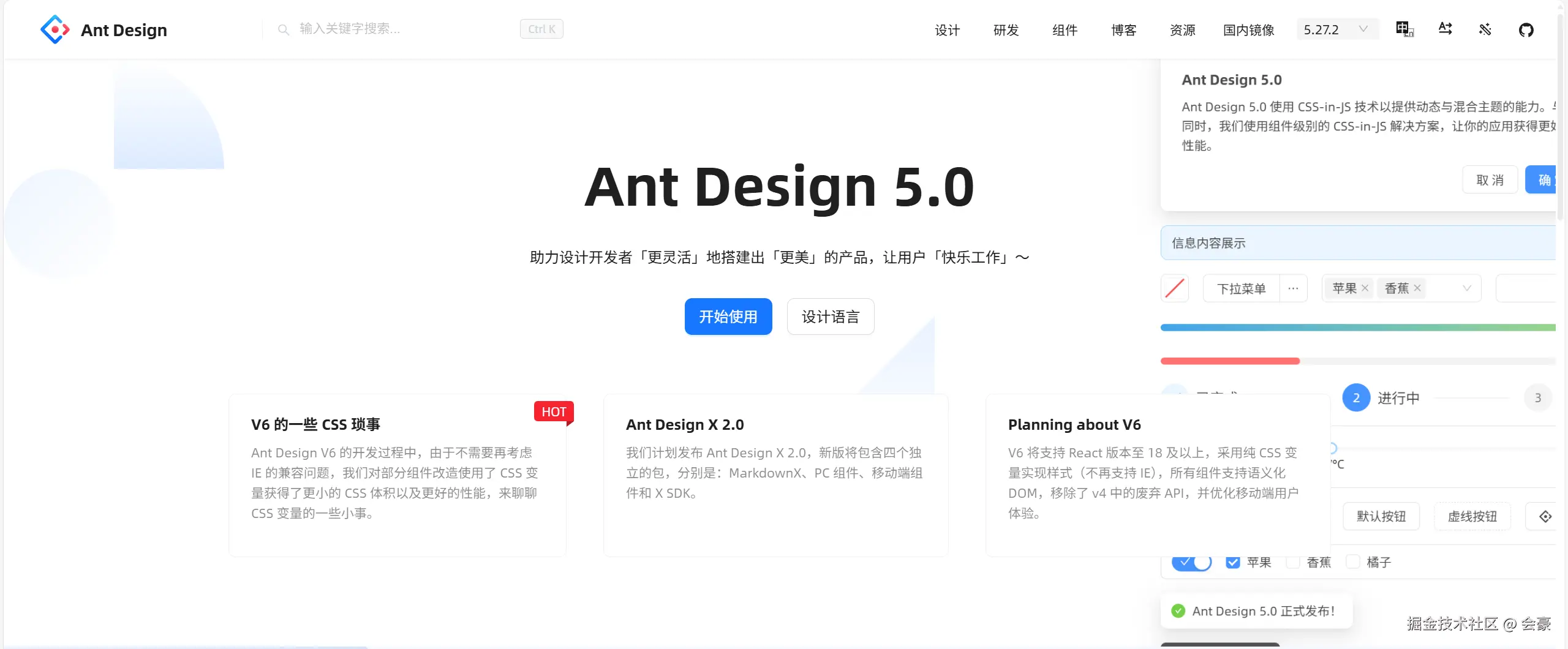This screenshot has height=649, width=1568.
Task: Click the Ant Design home link text
Action: pyautogui.click(x=124, y=30)
